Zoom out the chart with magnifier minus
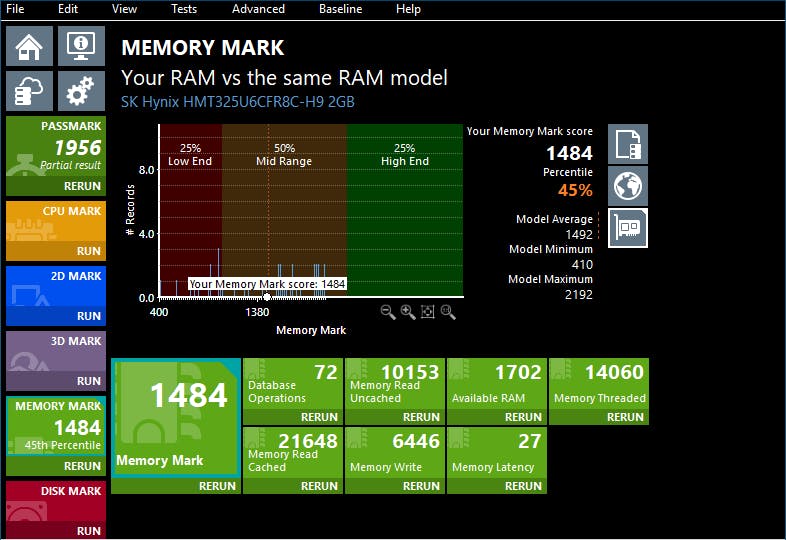Image resolution: width=786 pixels, height=540 pixels. point(387,312)
